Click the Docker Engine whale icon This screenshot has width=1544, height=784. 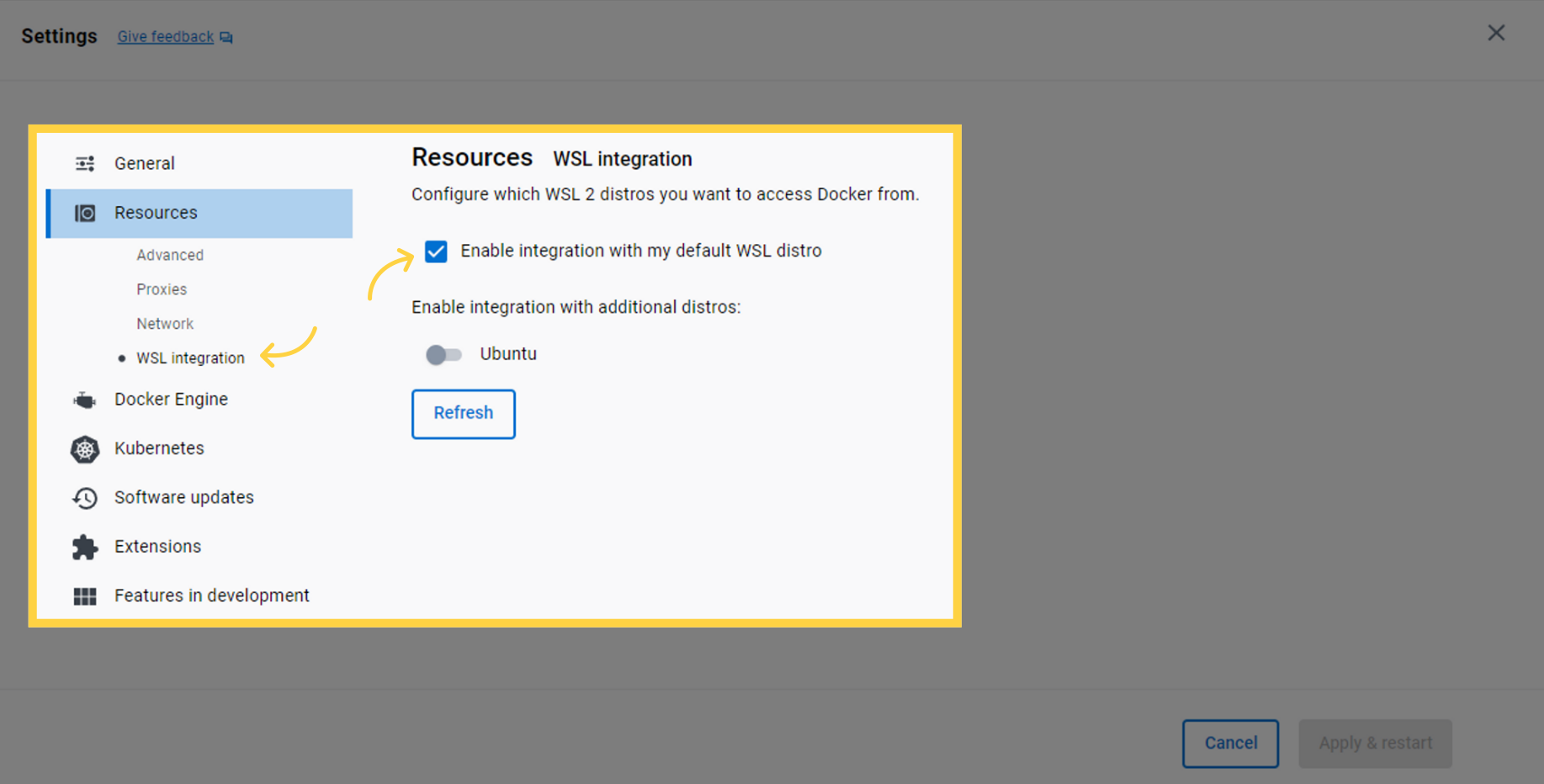[85, 400]
